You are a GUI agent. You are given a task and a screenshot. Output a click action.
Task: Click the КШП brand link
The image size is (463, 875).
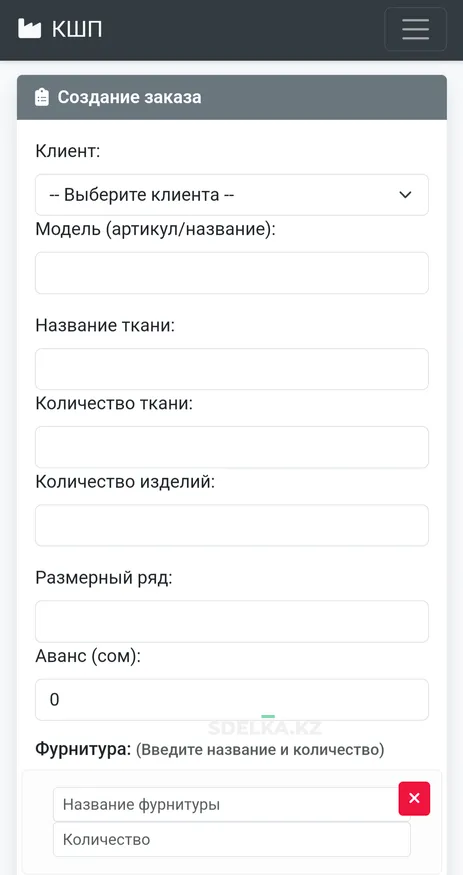(x=60, y=29)
